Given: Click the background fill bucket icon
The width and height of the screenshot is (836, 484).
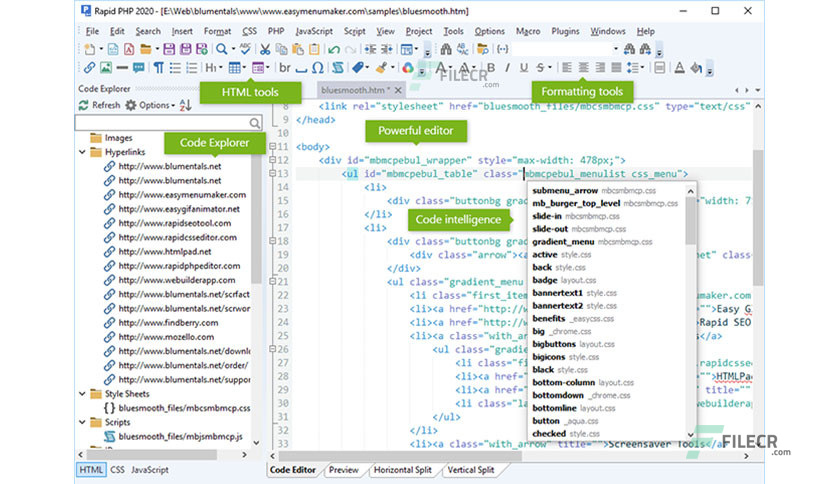Looking at the screenshot, I should 696,68.
